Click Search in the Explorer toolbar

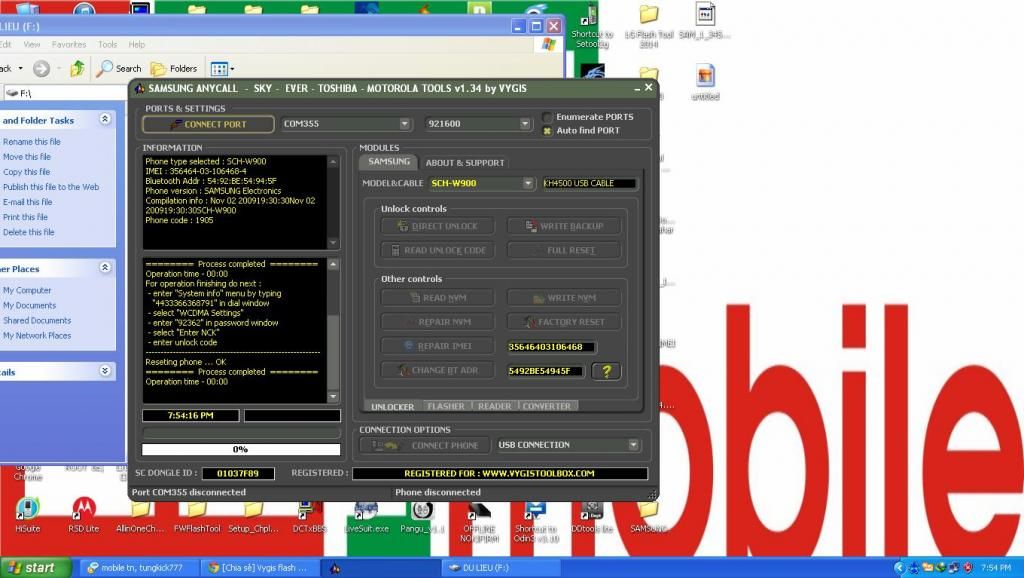click(119, 68)
